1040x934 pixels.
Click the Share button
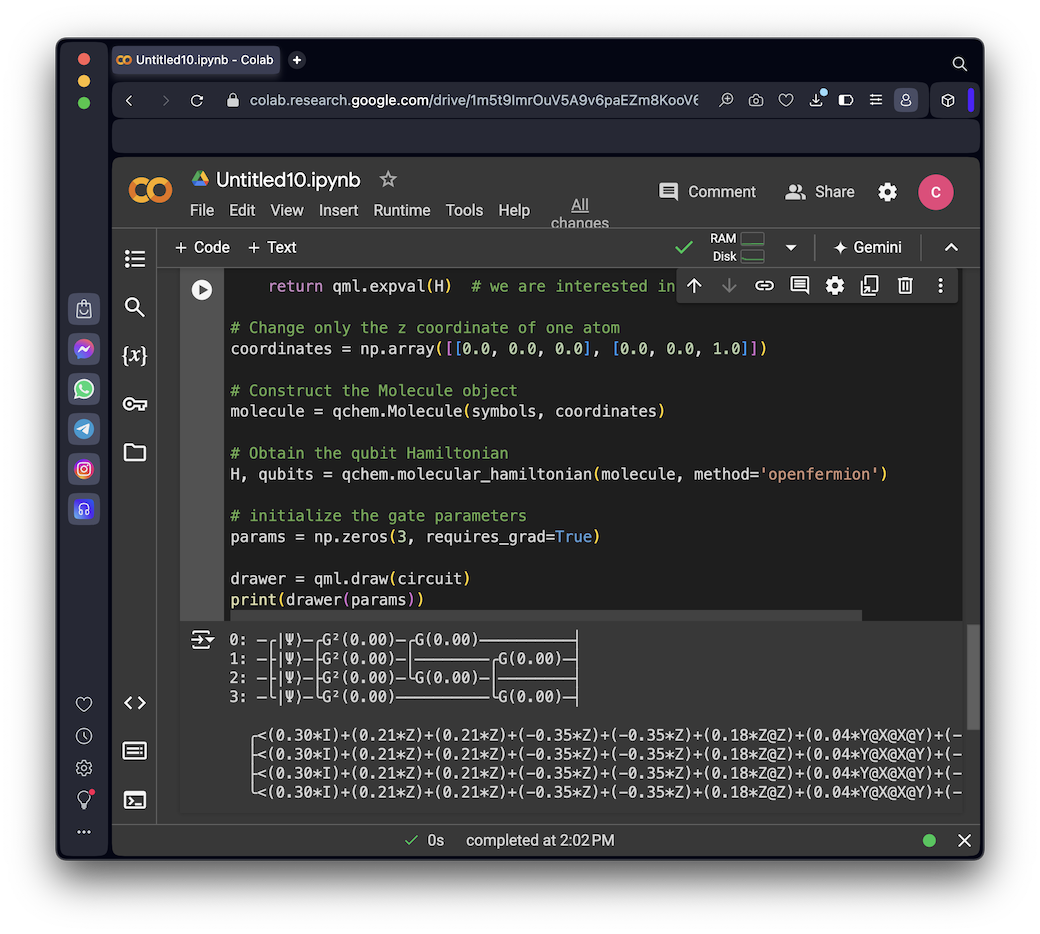[x=820, y=192]
